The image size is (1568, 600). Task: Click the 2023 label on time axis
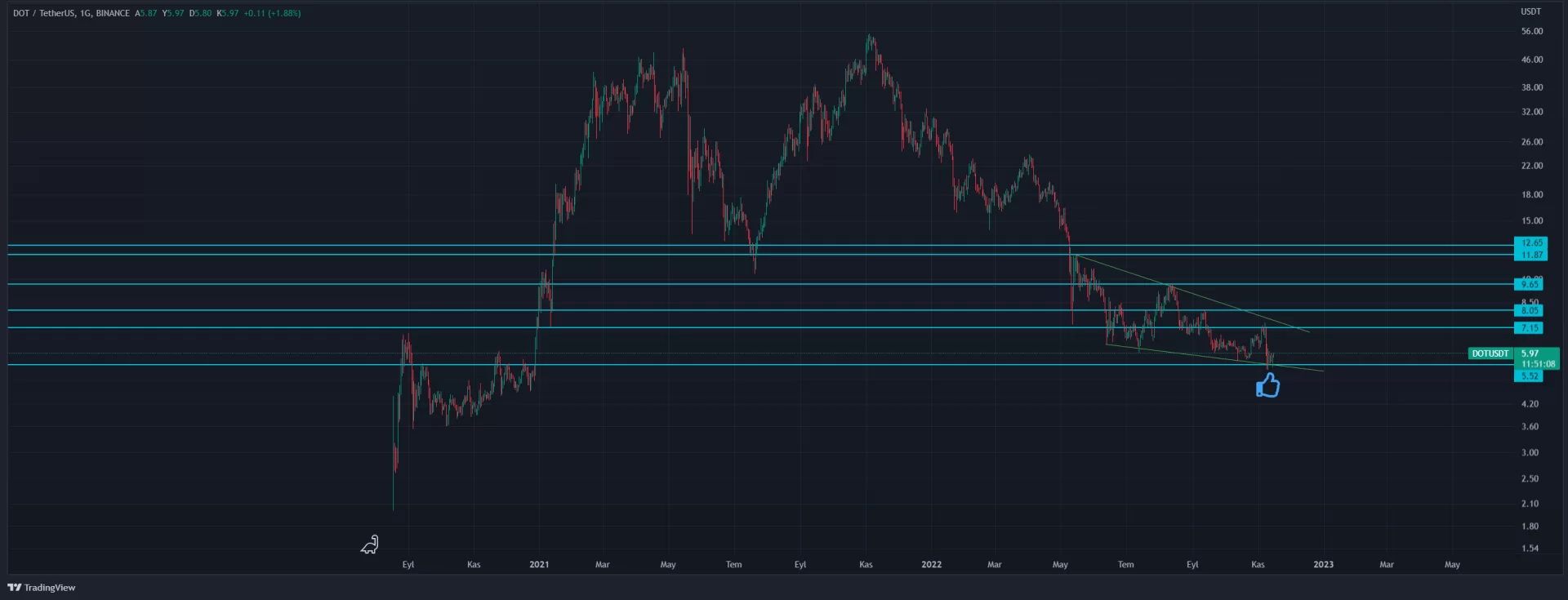(x=1323, y=564)
